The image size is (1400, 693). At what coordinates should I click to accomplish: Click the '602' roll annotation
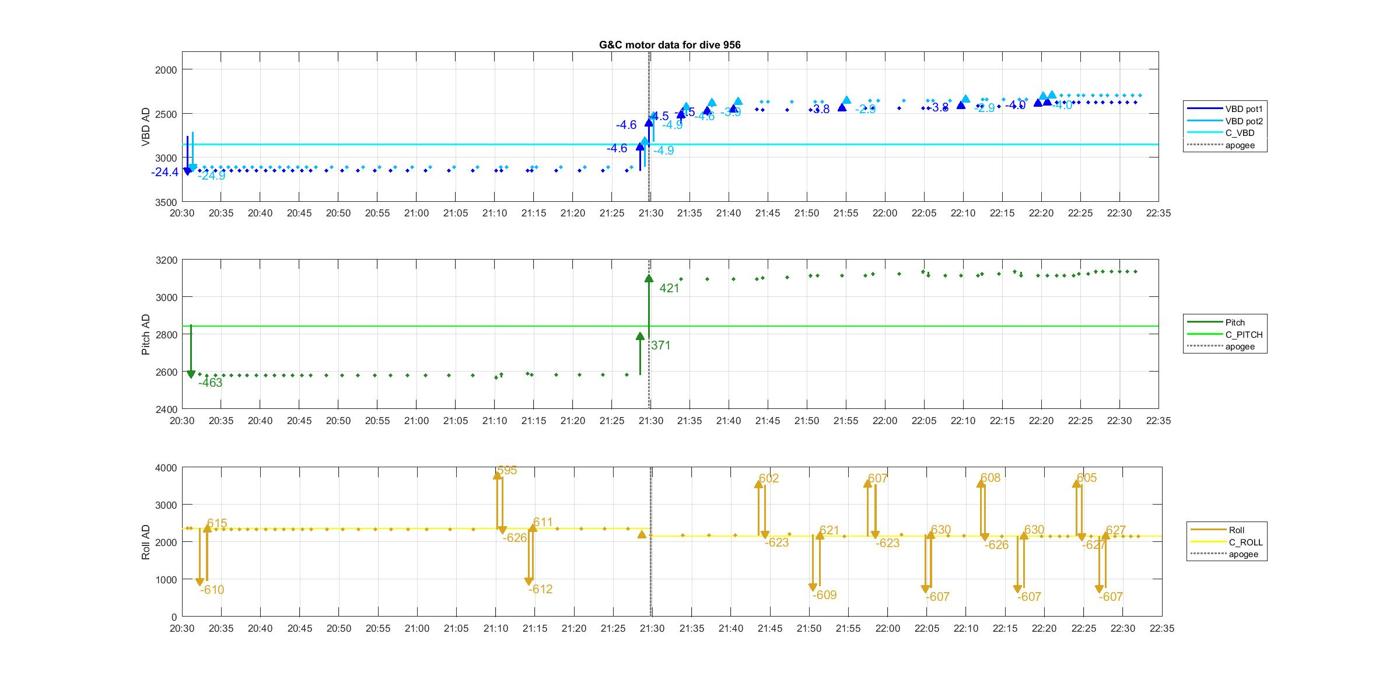pos(769,479)
